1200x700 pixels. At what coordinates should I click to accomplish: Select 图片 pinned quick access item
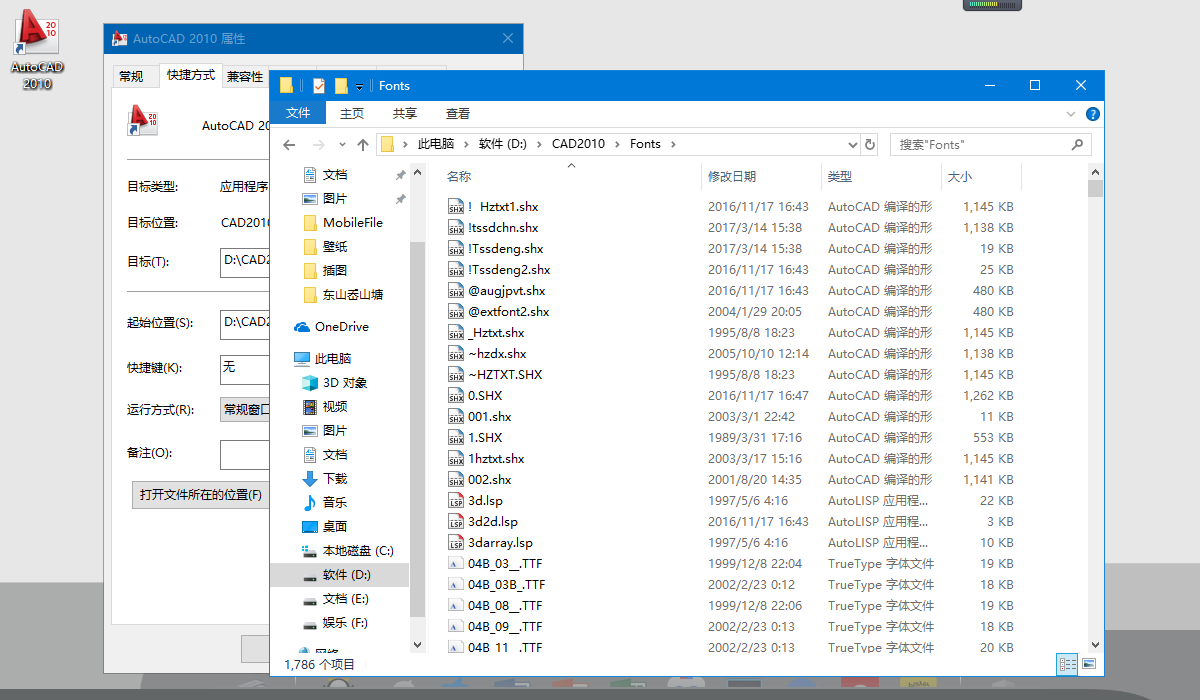tap(335, 199)
